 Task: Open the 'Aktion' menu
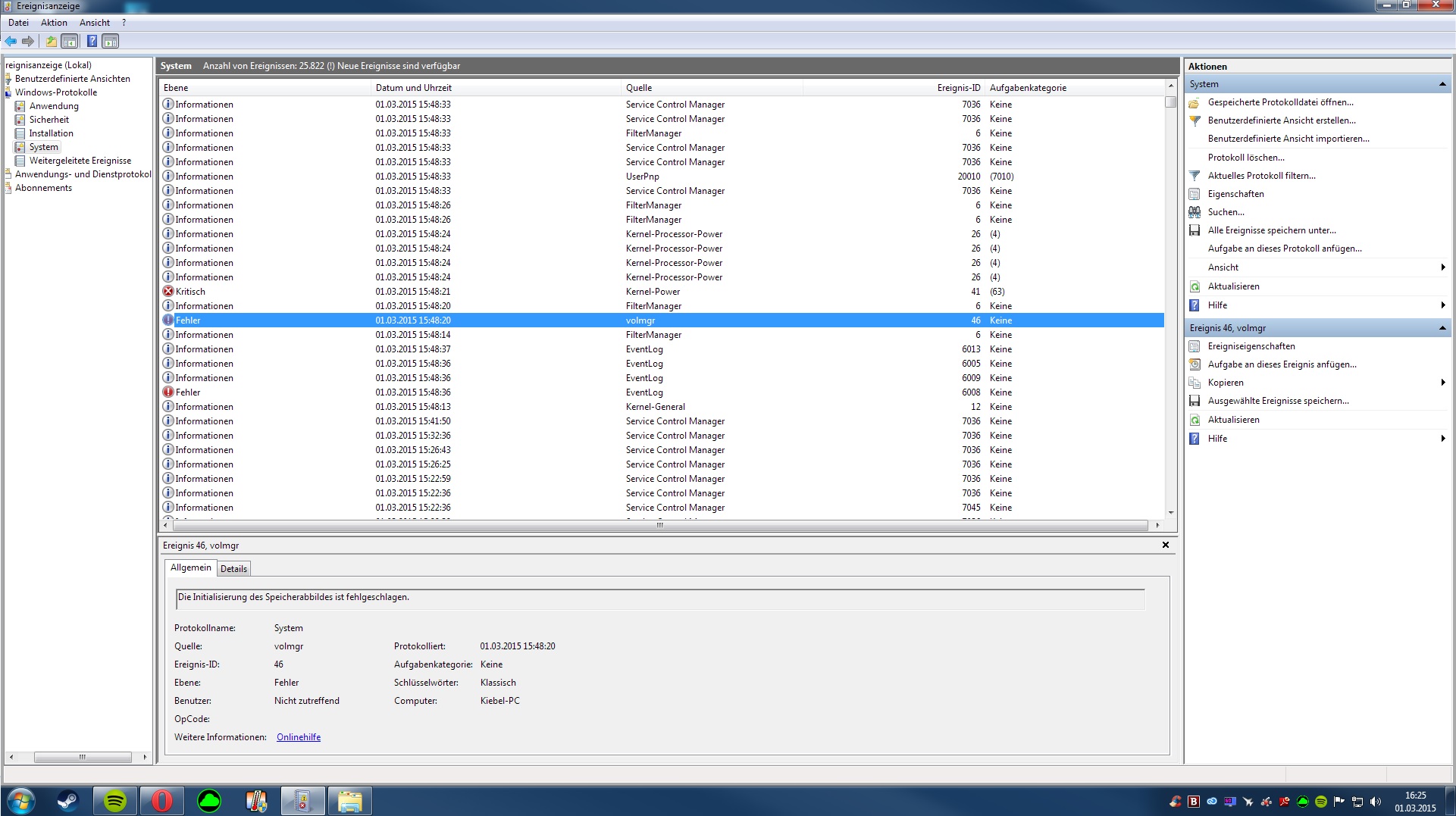click(54, 23)
